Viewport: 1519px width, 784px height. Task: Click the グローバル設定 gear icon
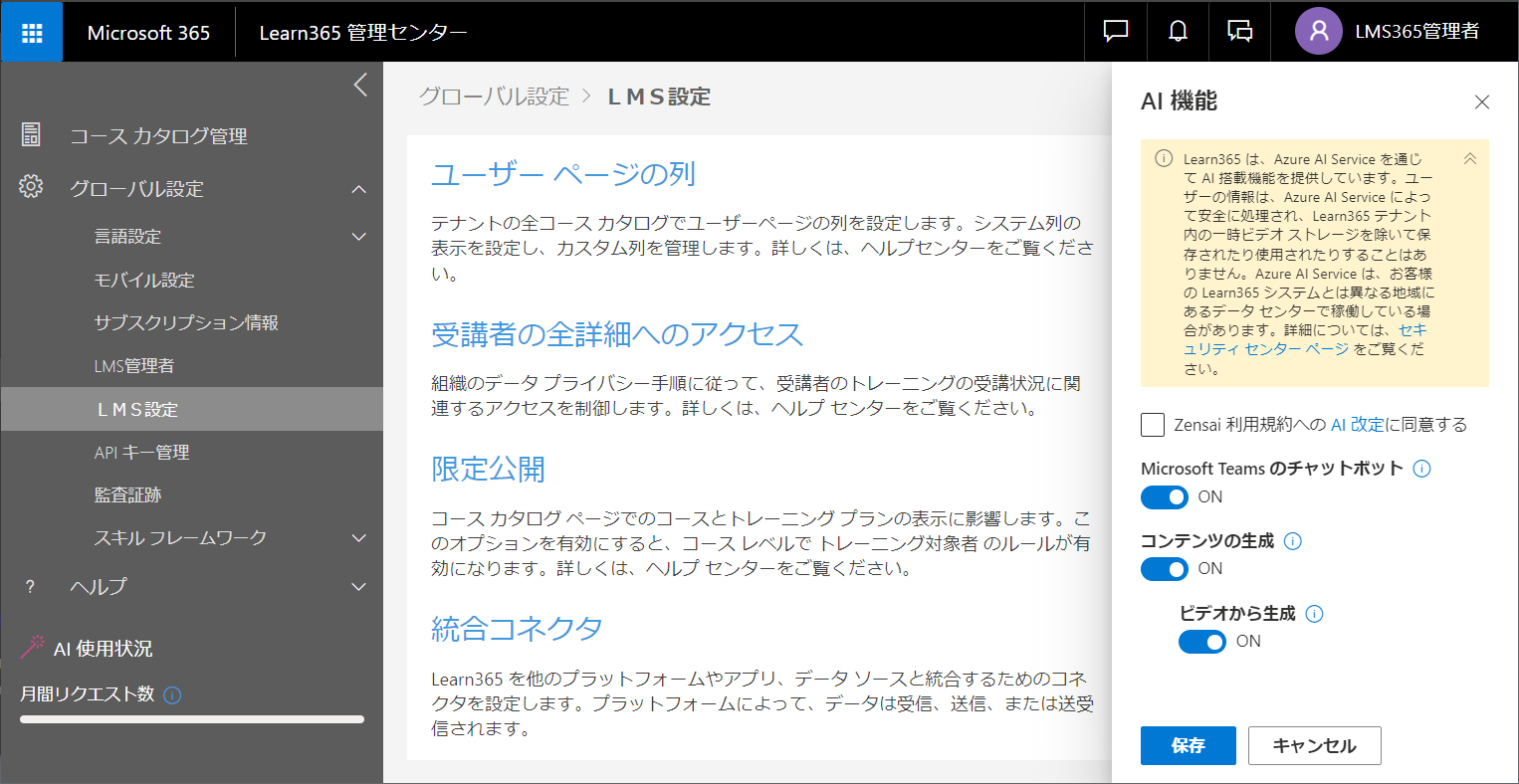coord(31,186)
